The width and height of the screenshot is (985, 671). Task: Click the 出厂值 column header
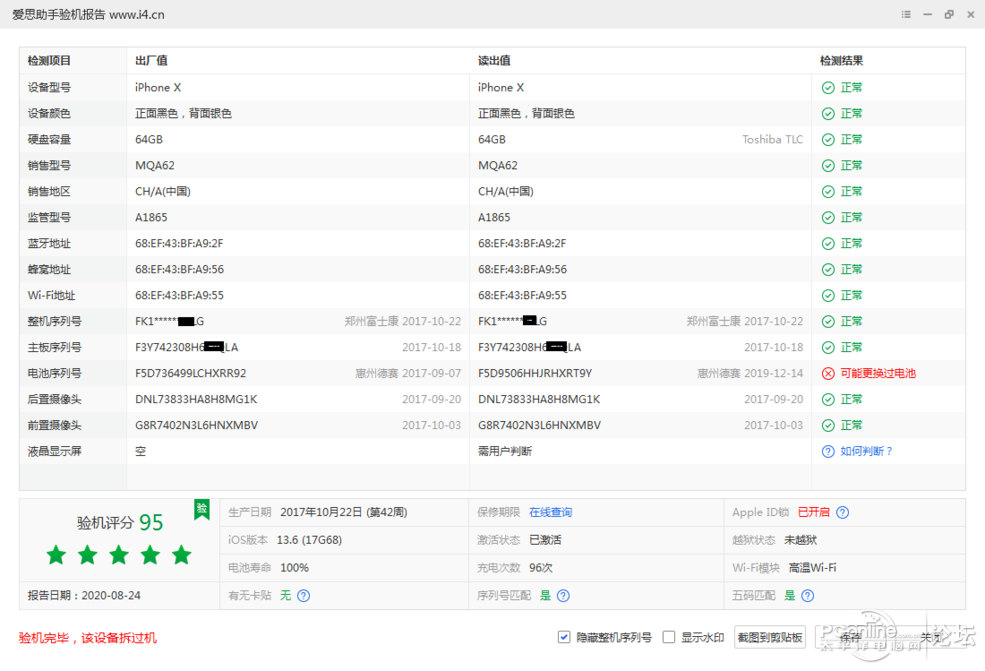coord(151,61)
